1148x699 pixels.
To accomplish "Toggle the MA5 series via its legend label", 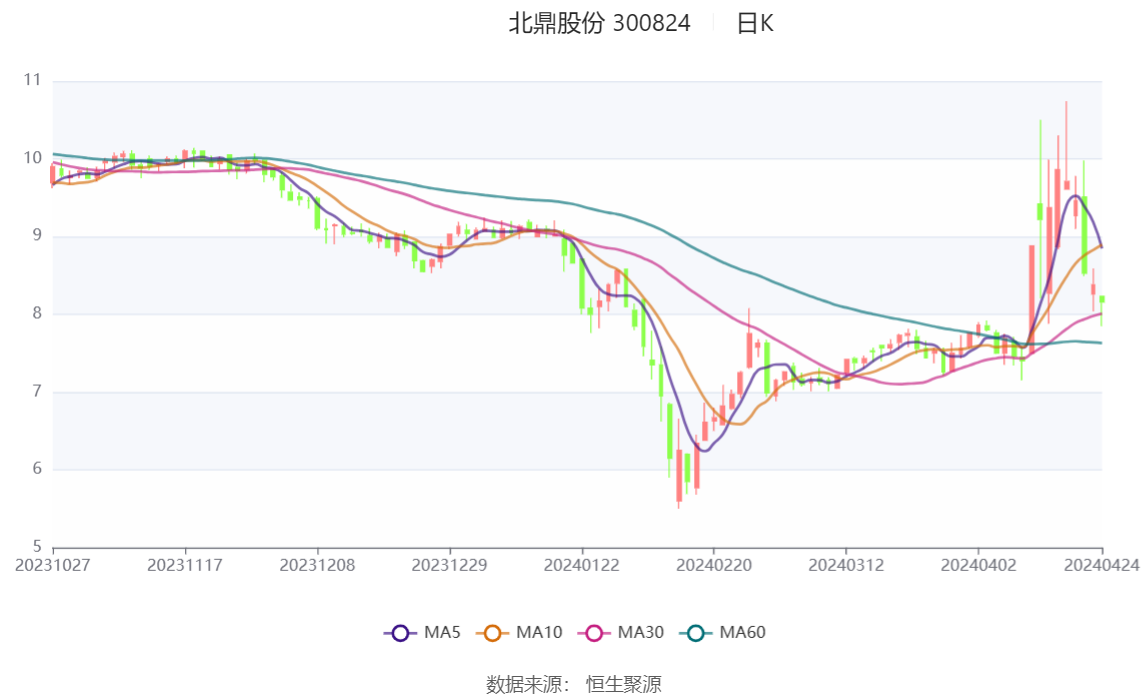I will pyautogui.click(x=443, y=633).
